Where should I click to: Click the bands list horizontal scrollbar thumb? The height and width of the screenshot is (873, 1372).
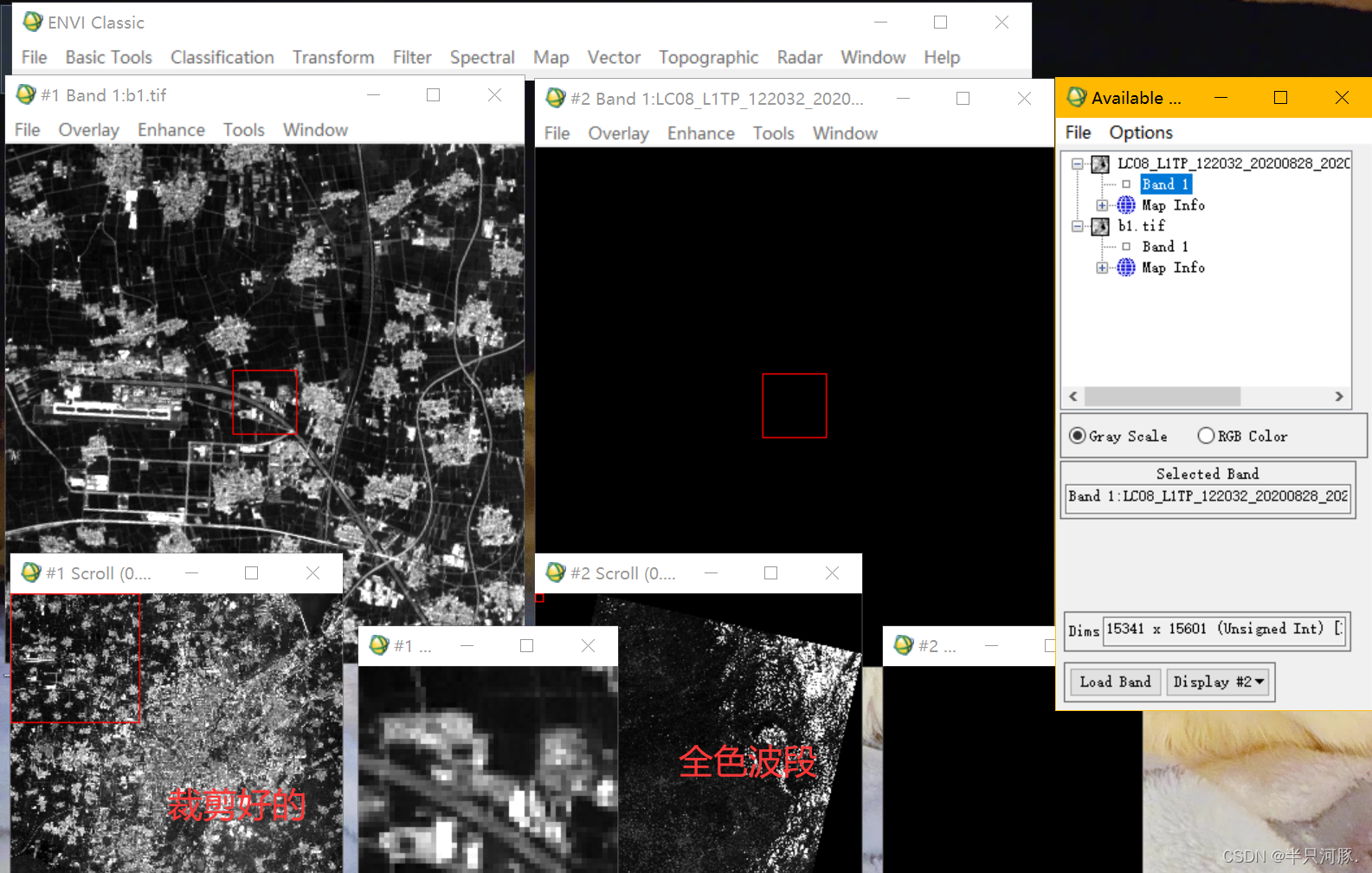coord(1163,397)
